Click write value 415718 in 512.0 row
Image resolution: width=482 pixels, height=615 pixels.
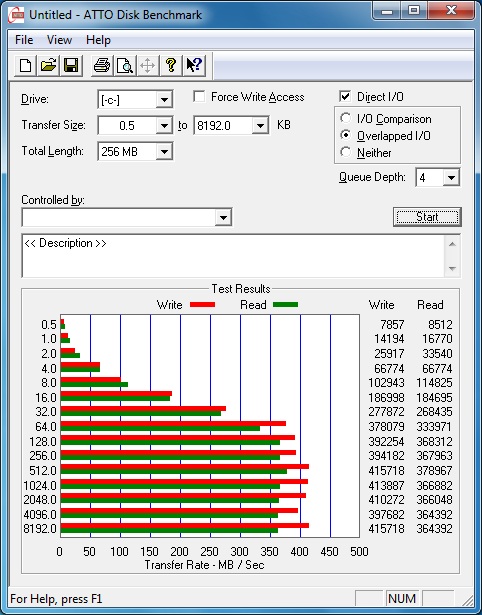pos(386,470)
